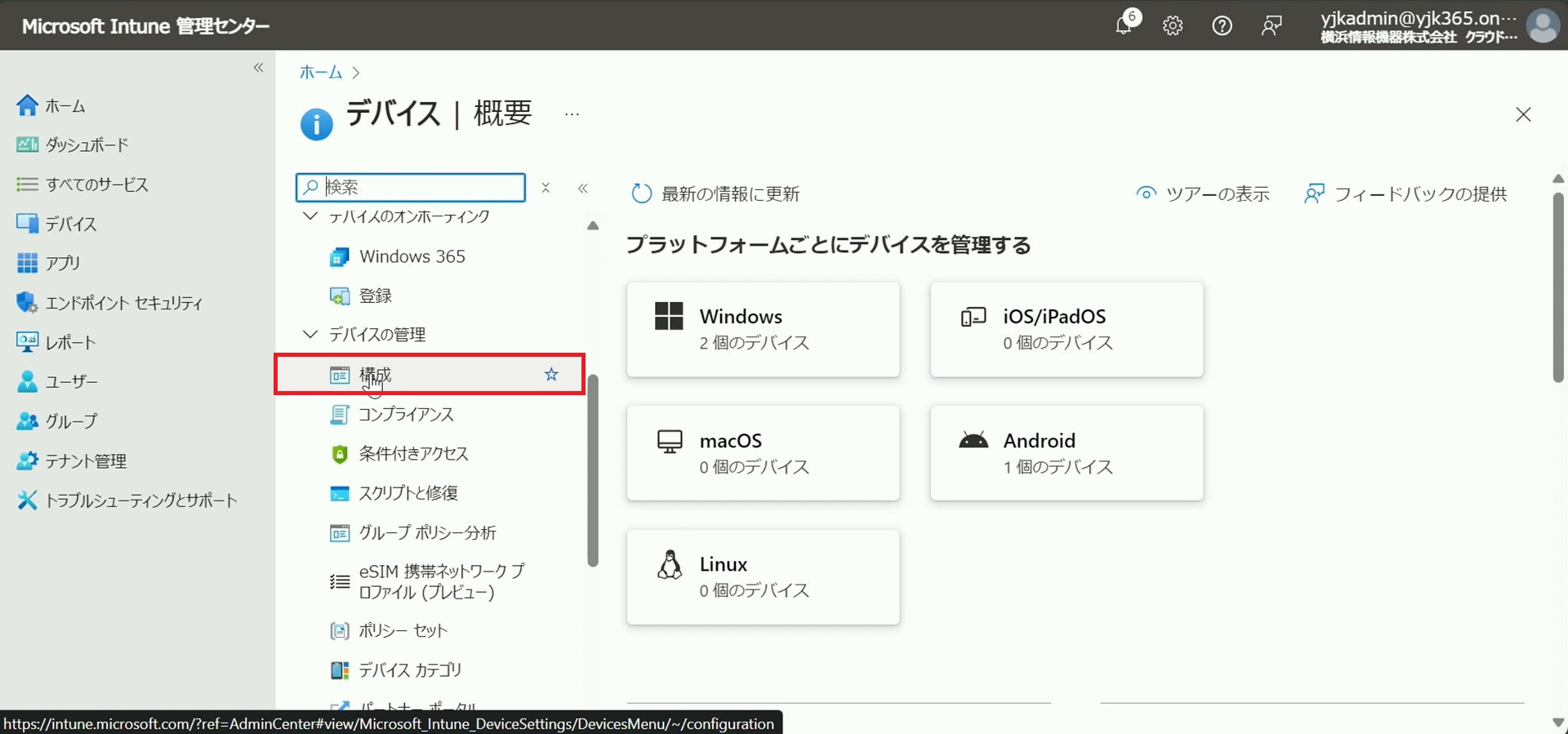Open the help question mark icon
This screenshot has width=1568, height=734.
[x=1222, y=26]
